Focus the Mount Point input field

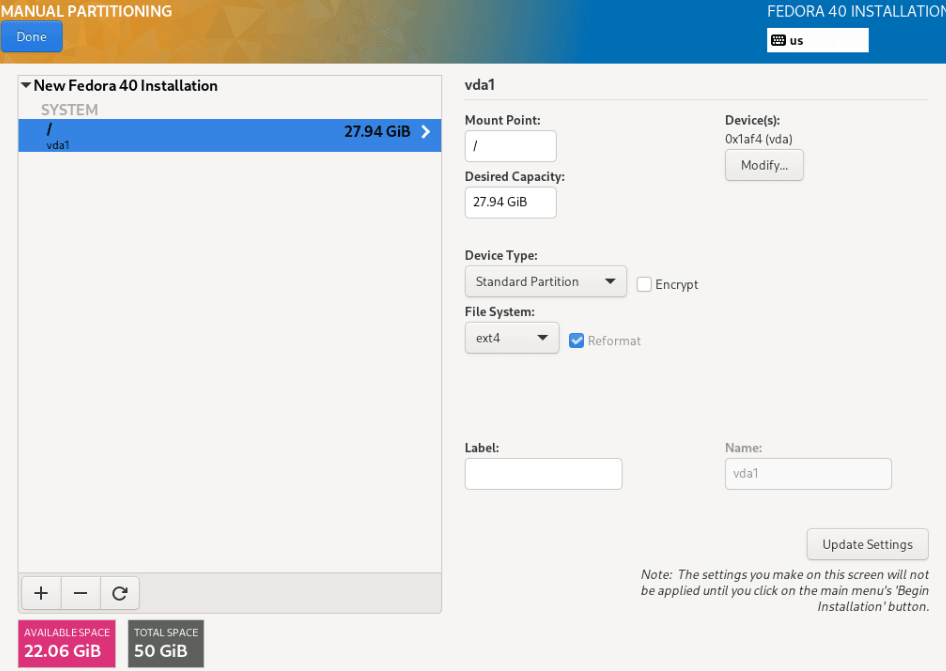(510, 146)
